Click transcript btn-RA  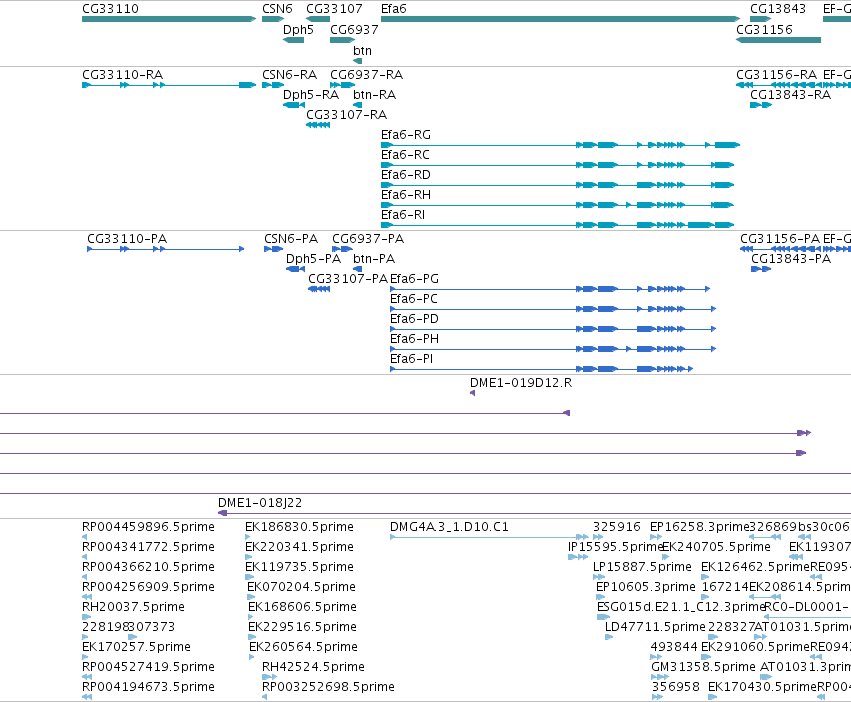click(357, 105)
